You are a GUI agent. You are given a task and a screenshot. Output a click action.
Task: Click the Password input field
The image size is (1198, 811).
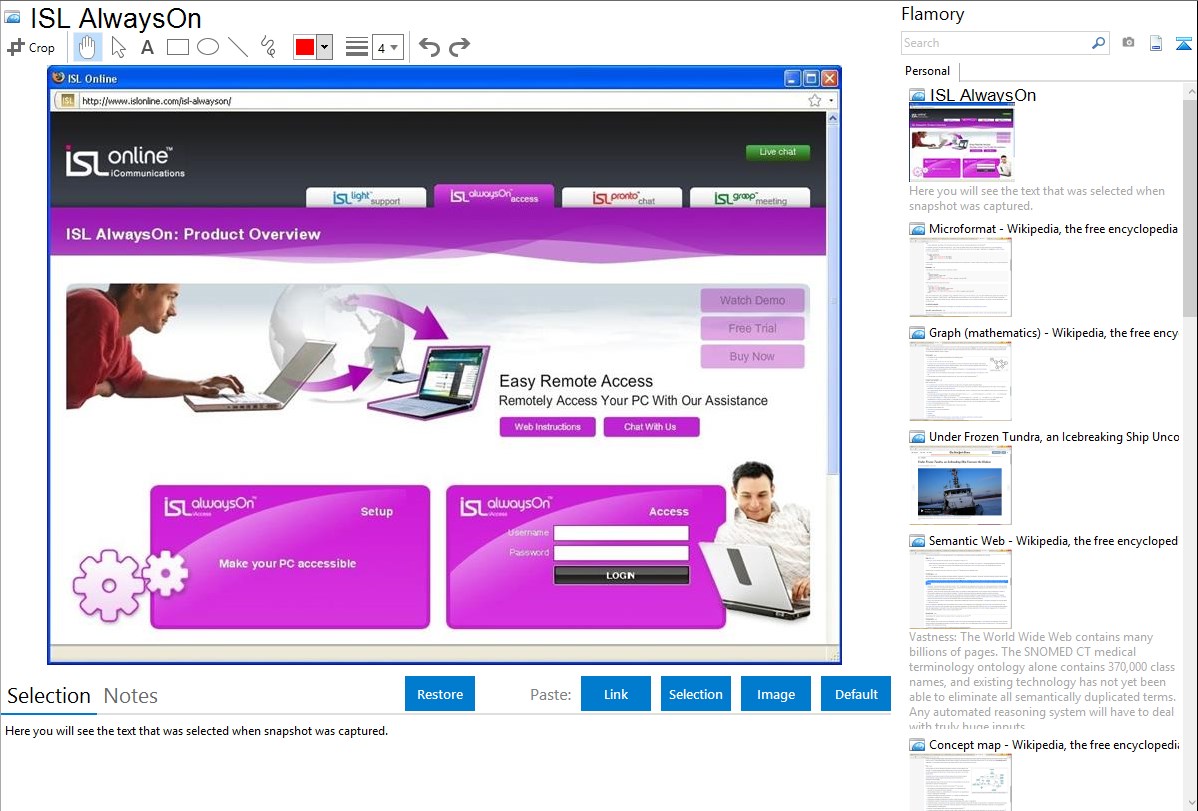pyautogui.click(x=621, y=553)
